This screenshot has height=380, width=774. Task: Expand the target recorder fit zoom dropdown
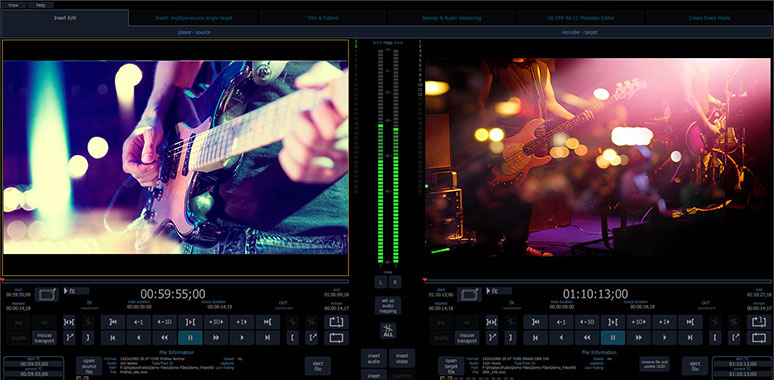pyautogui.click(x=499, y=291)
